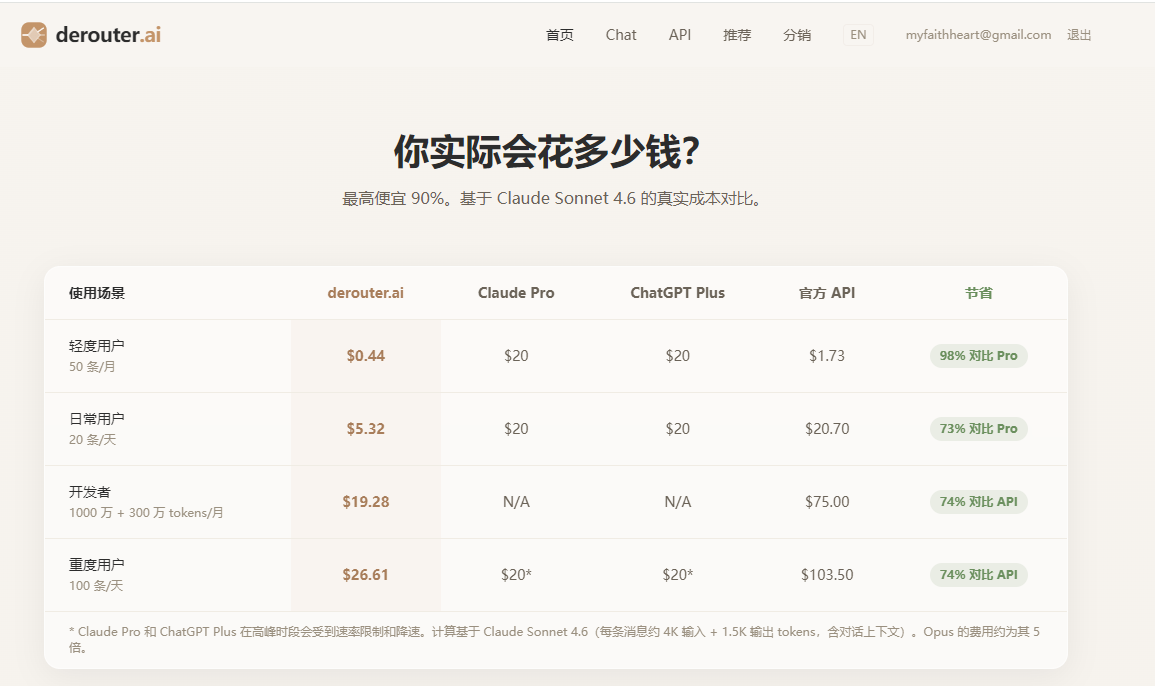Click the '73% 对比 Pro' savings badge
The height and width of the screenshot is (686, 1155).
click(x=978, y=428)
